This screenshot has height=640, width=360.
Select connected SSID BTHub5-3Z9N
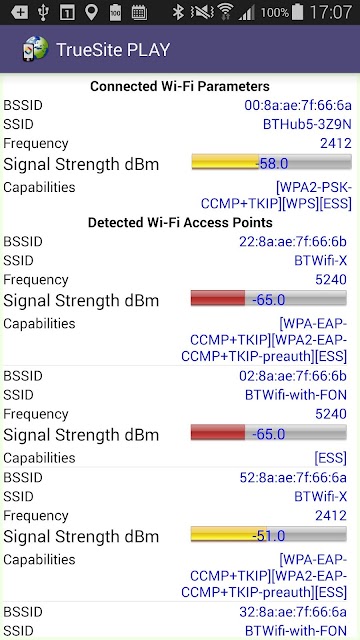pyautogui.click(x=307, y=124)
